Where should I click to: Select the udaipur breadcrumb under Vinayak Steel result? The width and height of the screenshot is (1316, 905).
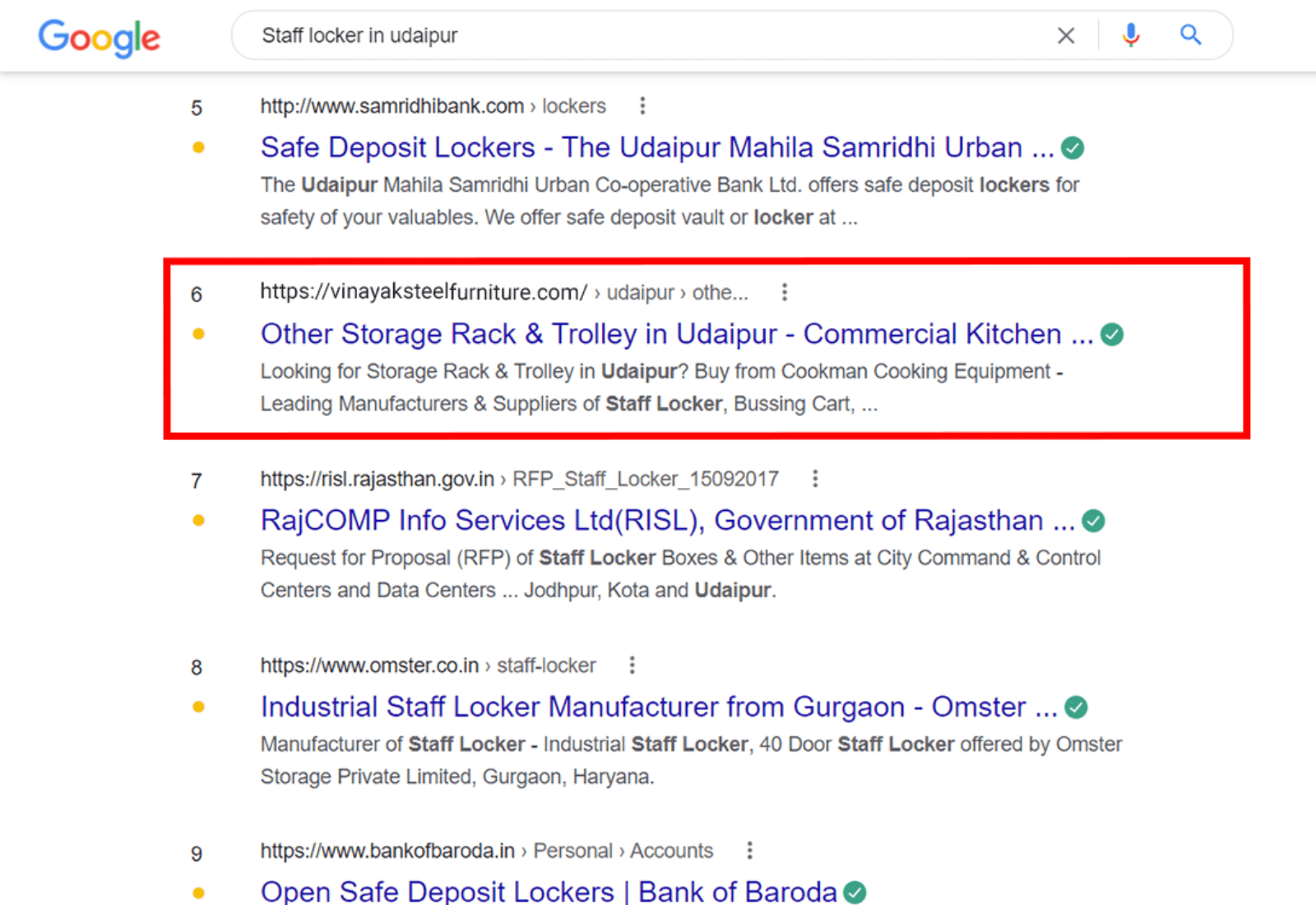(639, 292)
